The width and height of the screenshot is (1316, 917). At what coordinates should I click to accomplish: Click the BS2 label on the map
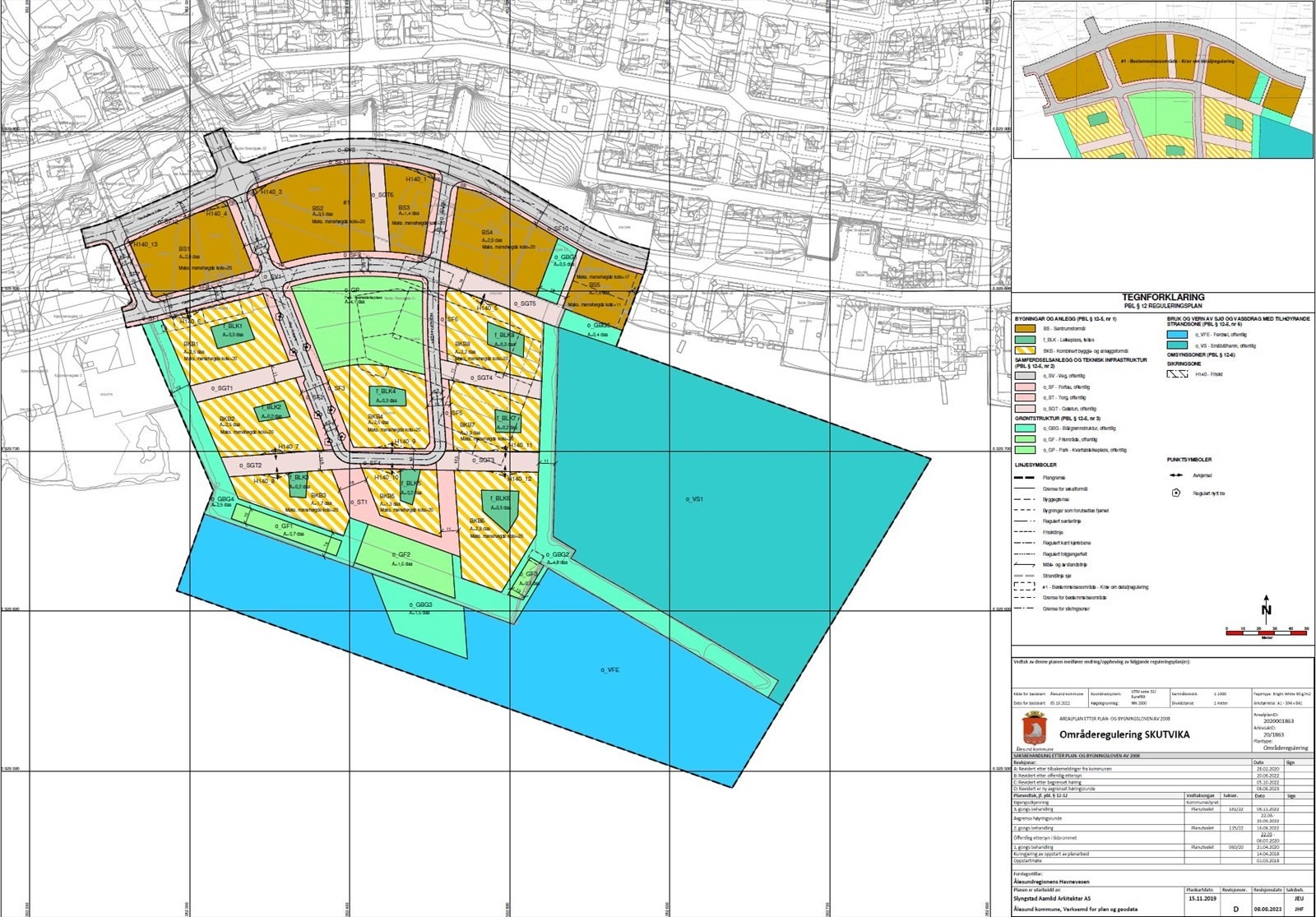[x=319, y=208]
